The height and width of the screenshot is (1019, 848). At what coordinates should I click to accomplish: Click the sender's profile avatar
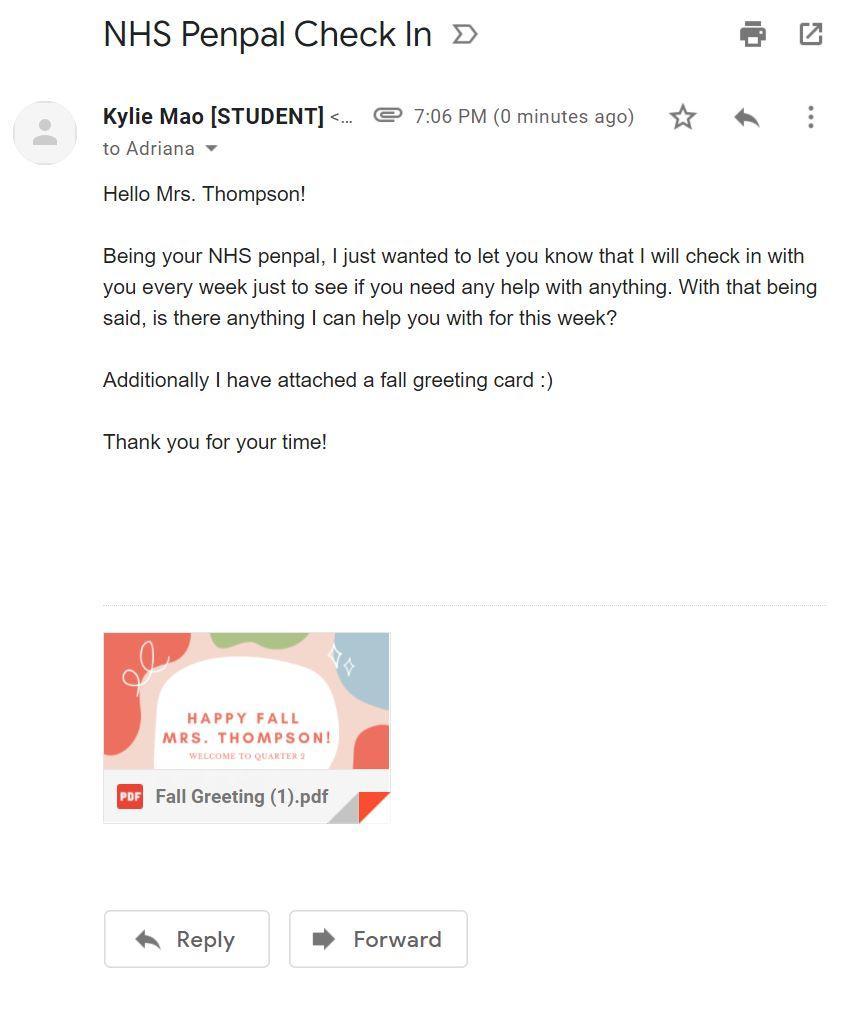(45, 133)
